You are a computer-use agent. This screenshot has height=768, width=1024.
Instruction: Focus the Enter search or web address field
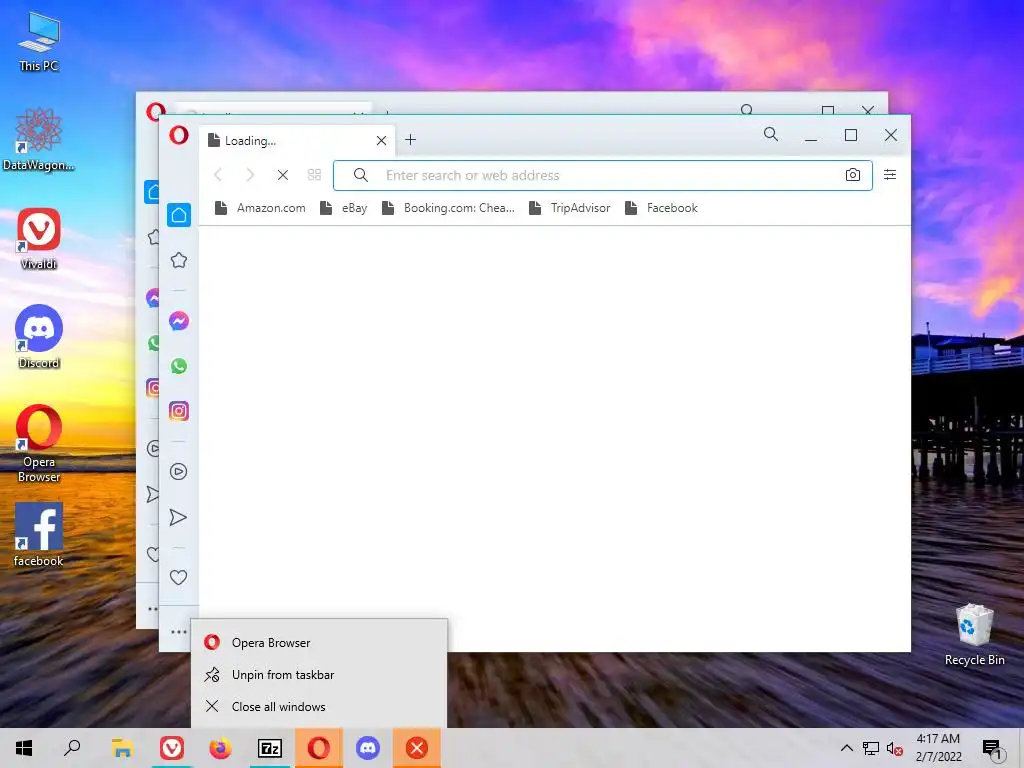click(603, 176)
